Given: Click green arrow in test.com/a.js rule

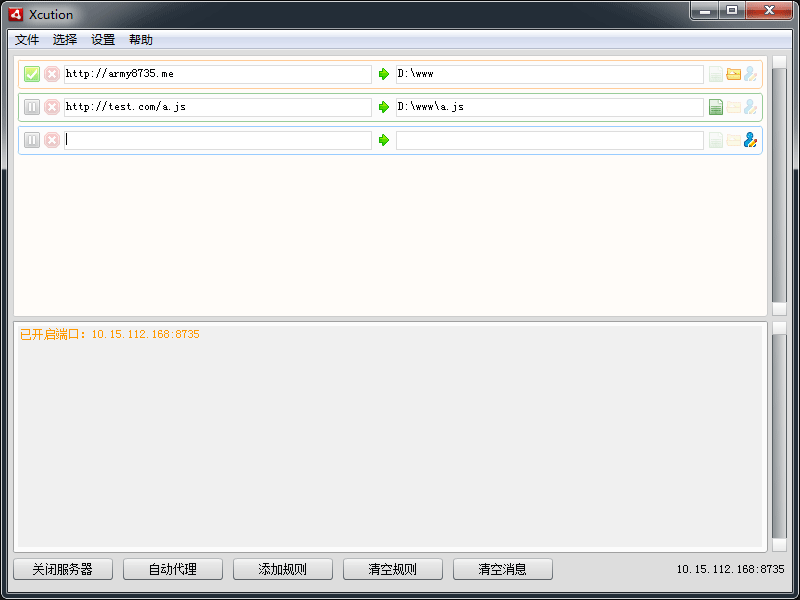Looking at the screenshot, I should point(384,107).
